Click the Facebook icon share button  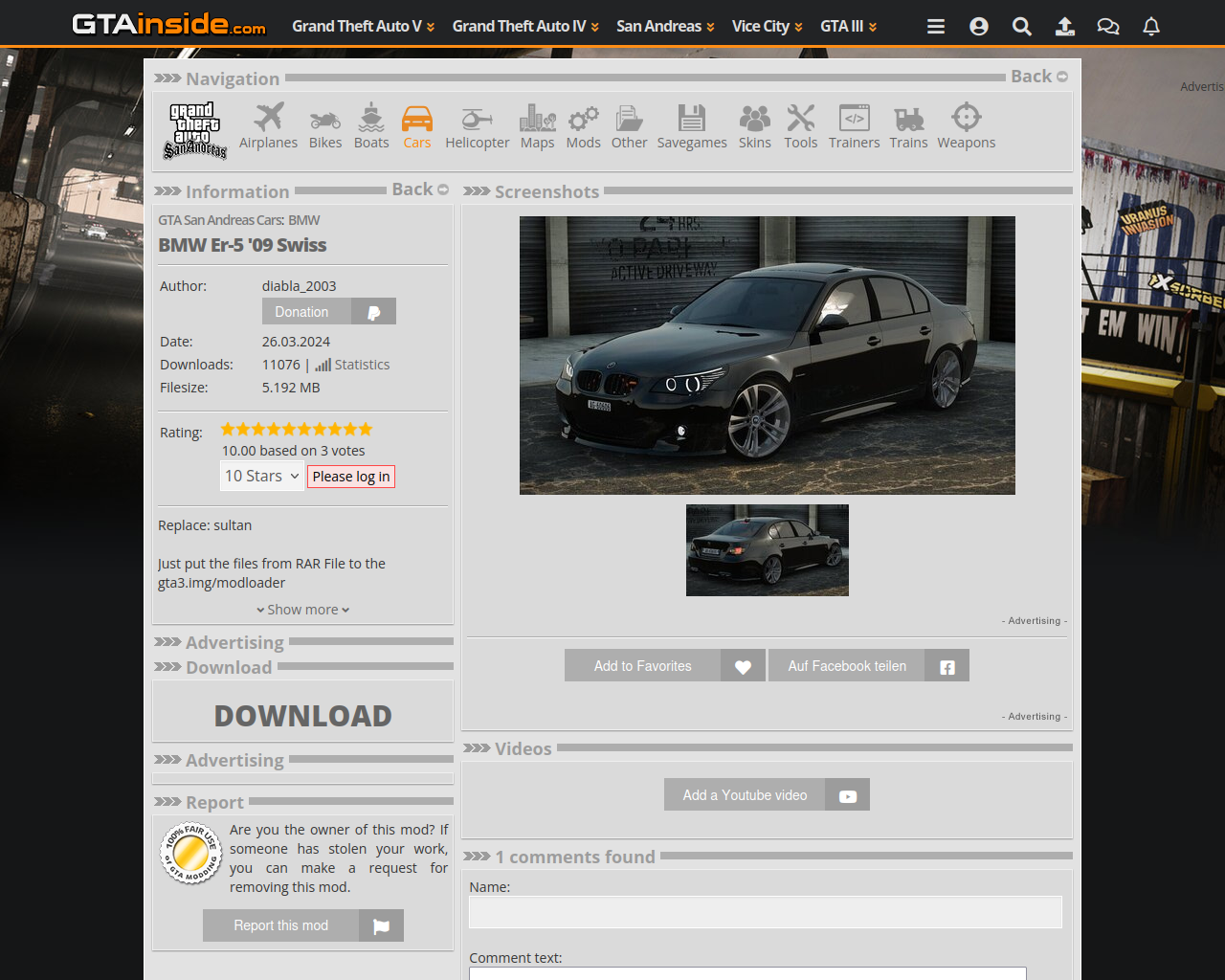(x=947, y=666)
